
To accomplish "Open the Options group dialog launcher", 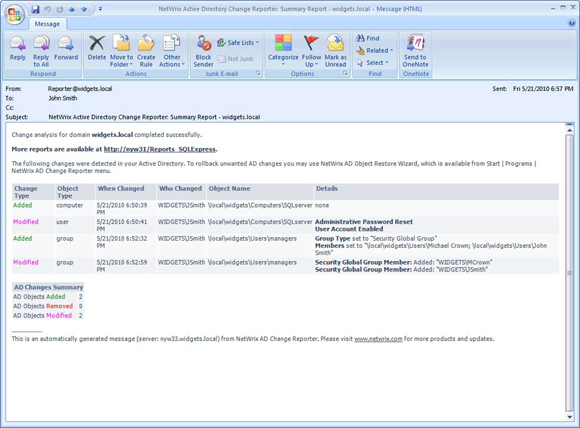I will tap(345, 74).
